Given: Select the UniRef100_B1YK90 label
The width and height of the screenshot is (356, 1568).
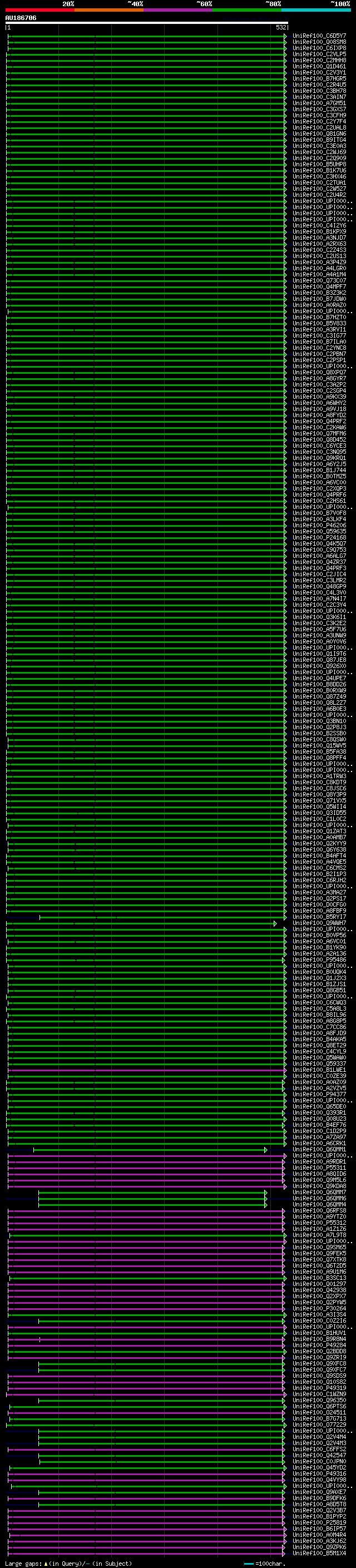Looking at the screenshot, I should (x=319, y=947).
